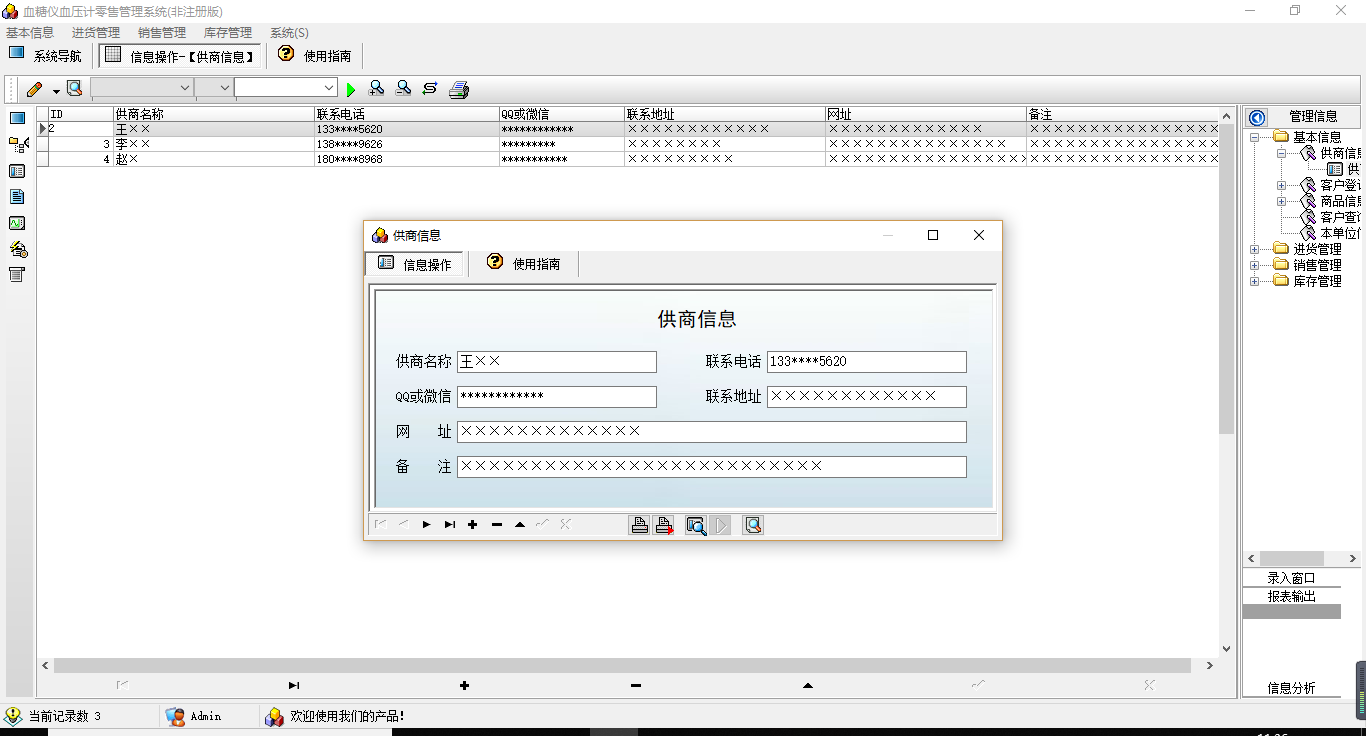Image resolution: width=1366 pixels, height=736 pixels.
Task: Open the 基本信息 menu
Action: coord(30,33)
